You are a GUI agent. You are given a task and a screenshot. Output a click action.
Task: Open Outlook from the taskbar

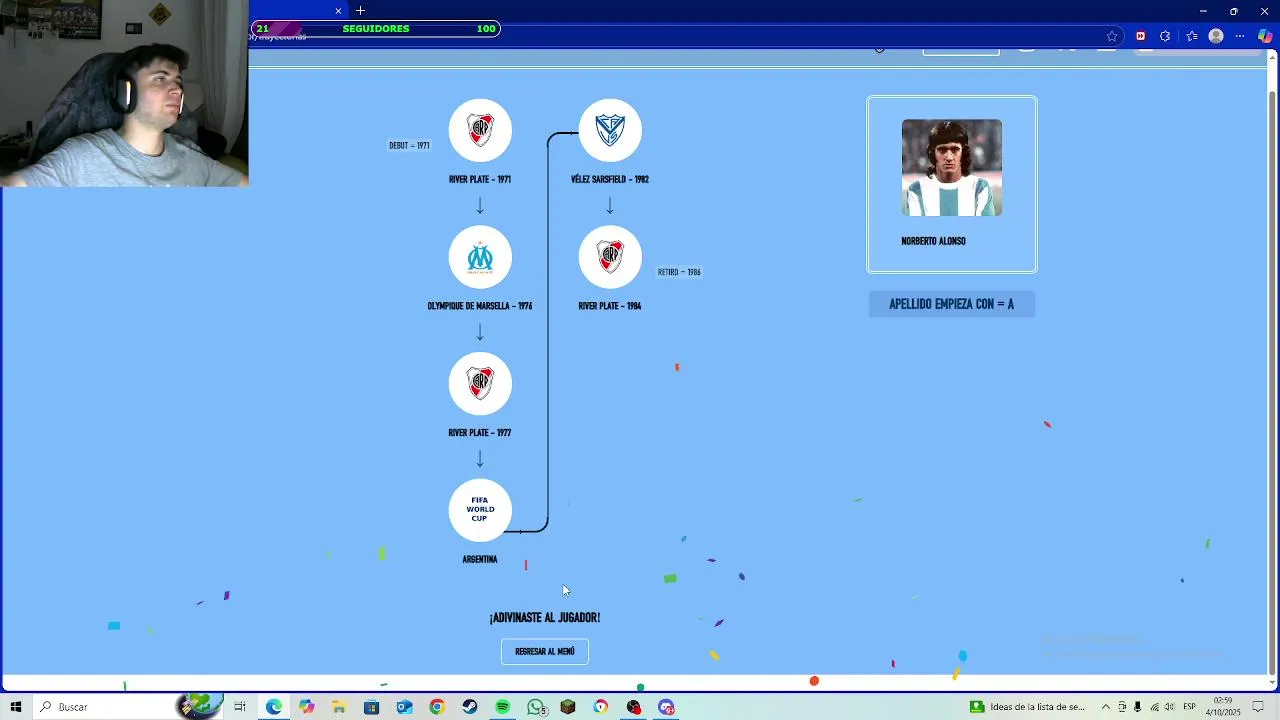pos(404,707)
